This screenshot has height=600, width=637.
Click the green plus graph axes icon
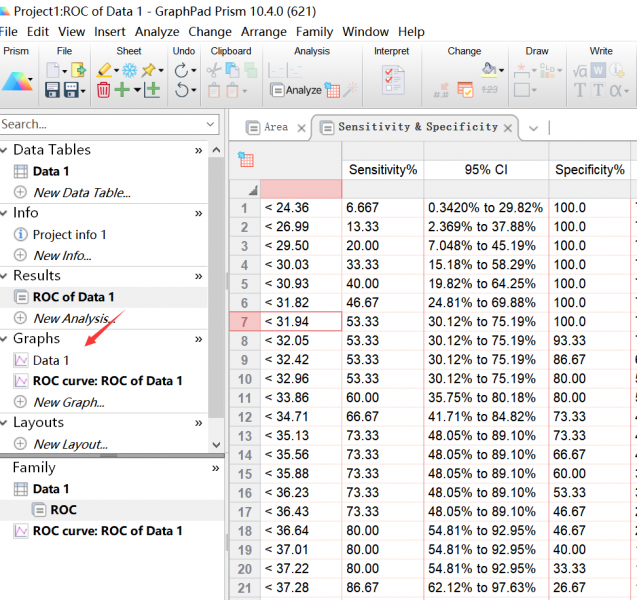[x=152, y=89]
